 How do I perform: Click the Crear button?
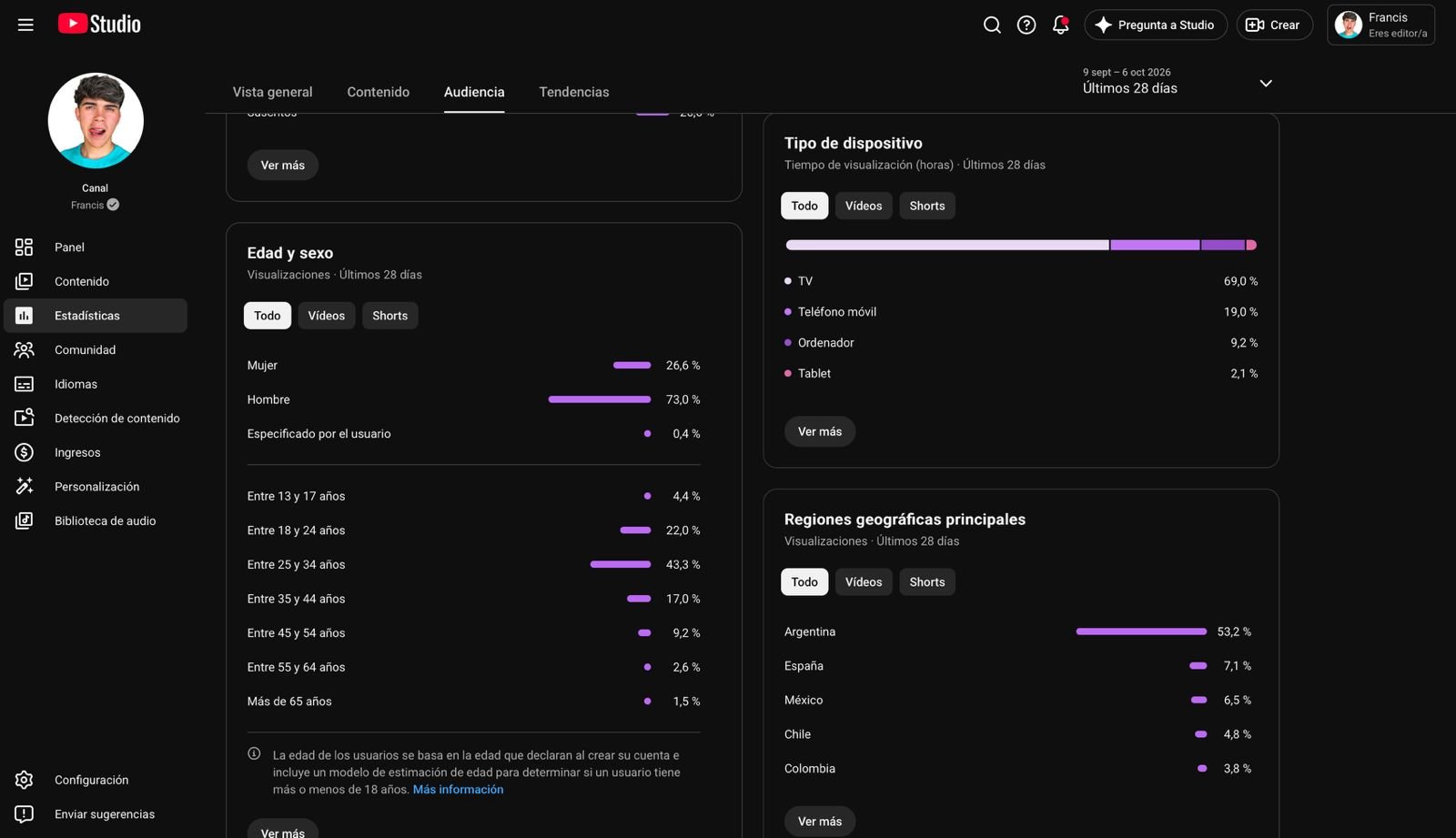coord(1274,25)
